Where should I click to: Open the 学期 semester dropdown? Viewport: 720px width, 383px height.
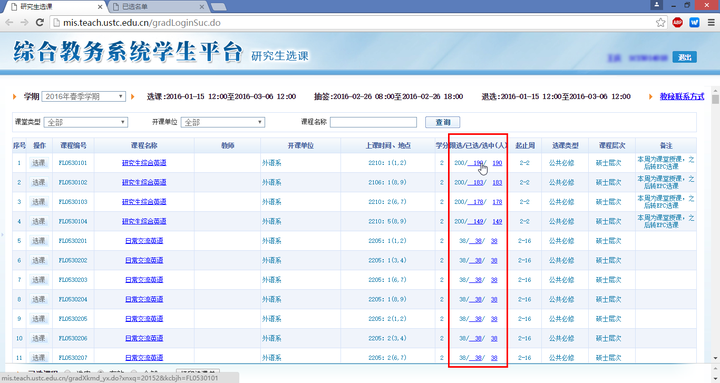(84, 96)
